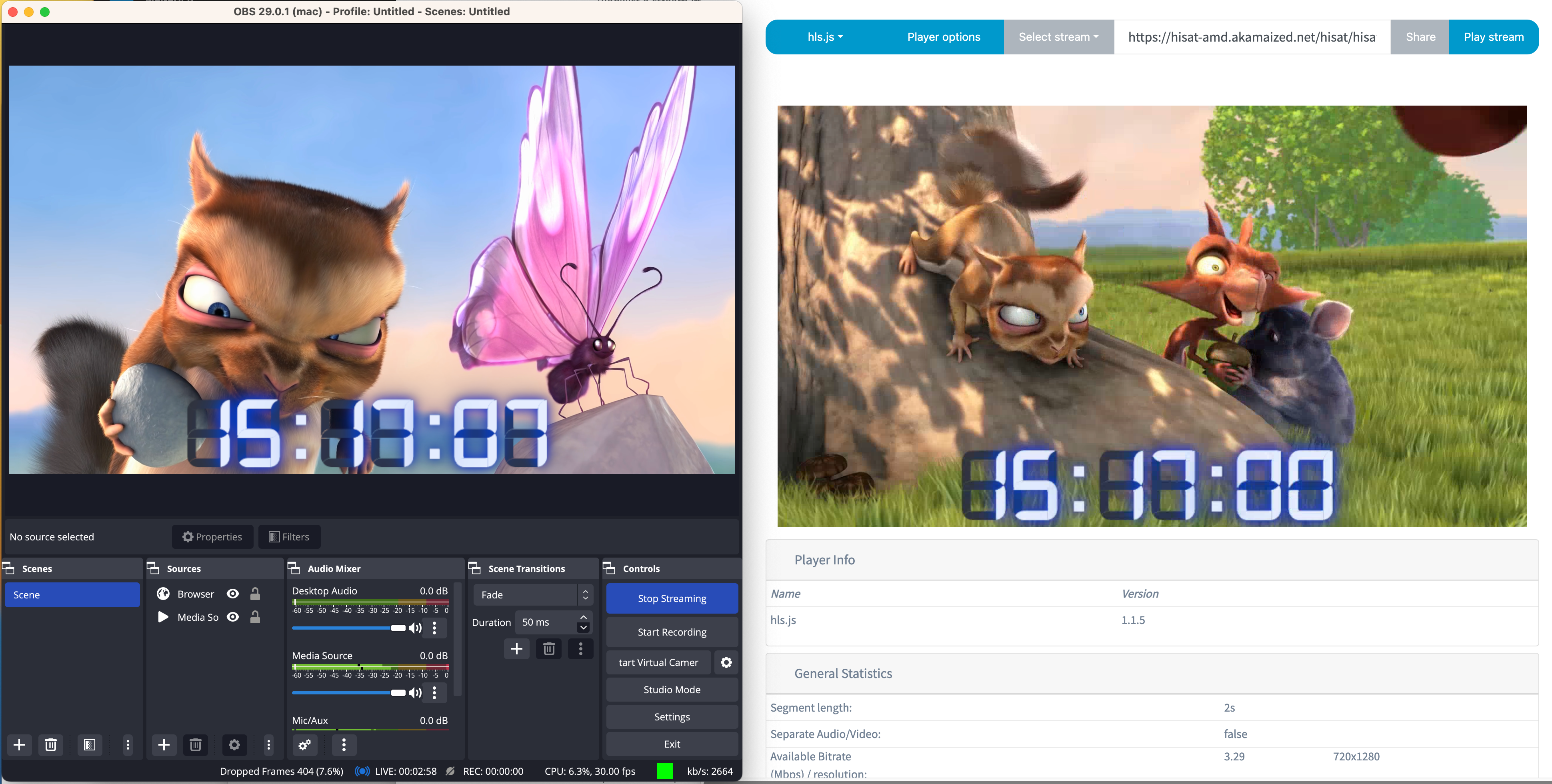This screenshot has width=1552, height=784.
Task: Lock the Browser source
Action: (256, 594)
